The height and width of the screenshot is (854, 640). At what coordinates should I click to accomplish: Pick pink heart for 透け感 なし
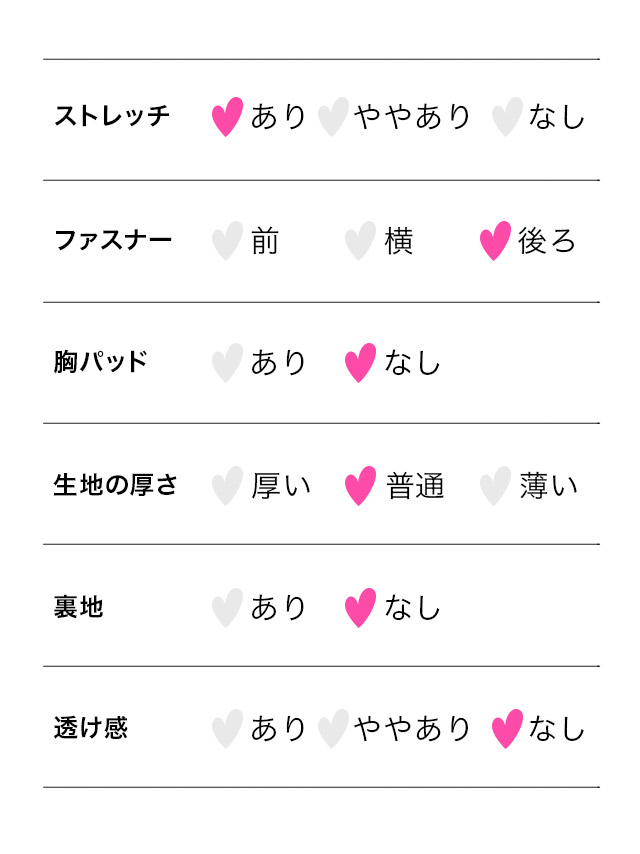point(507,729)
